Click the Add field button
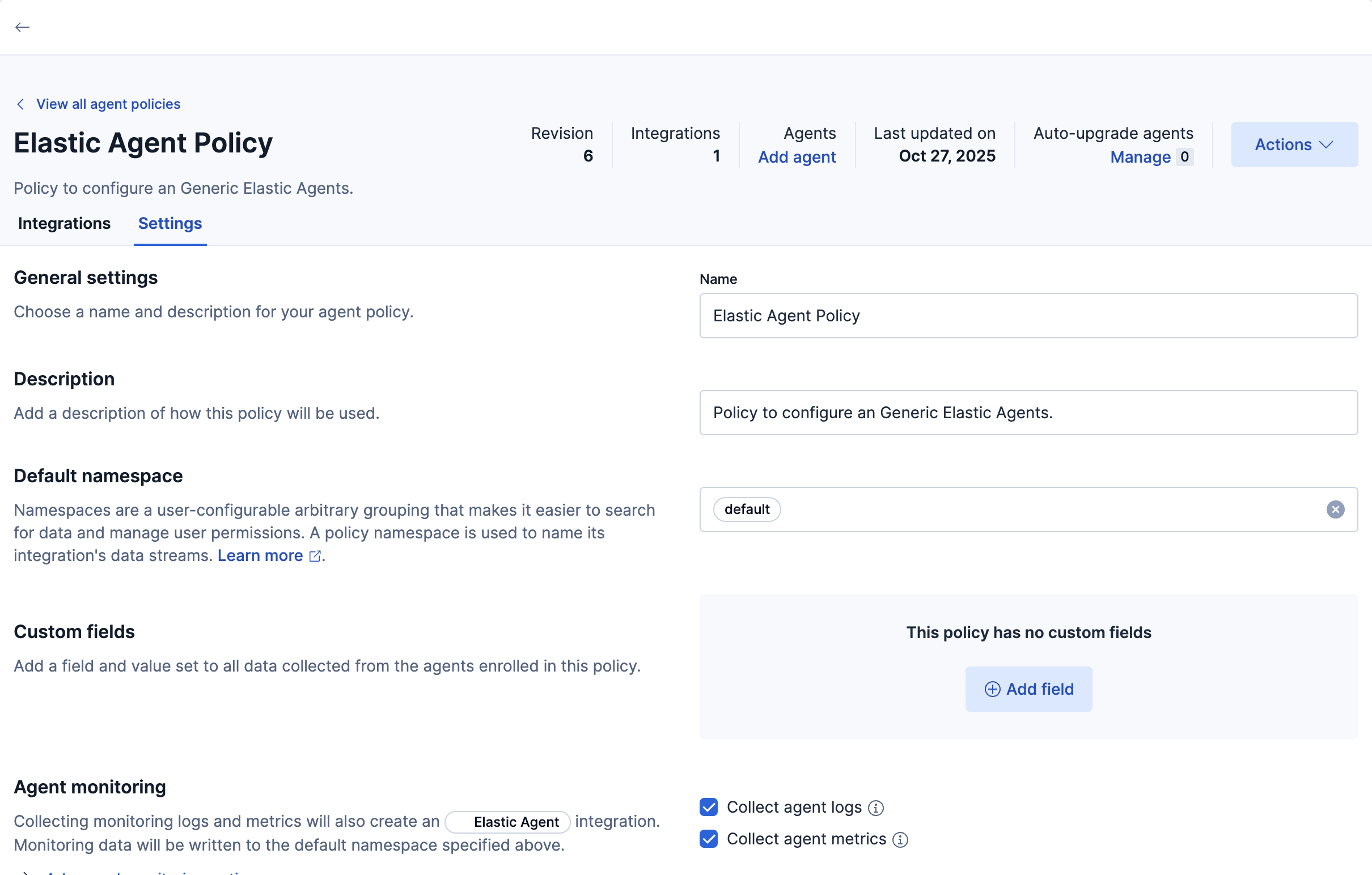The width and height of the screenshot is (1372, 875). click(1028, 689)
